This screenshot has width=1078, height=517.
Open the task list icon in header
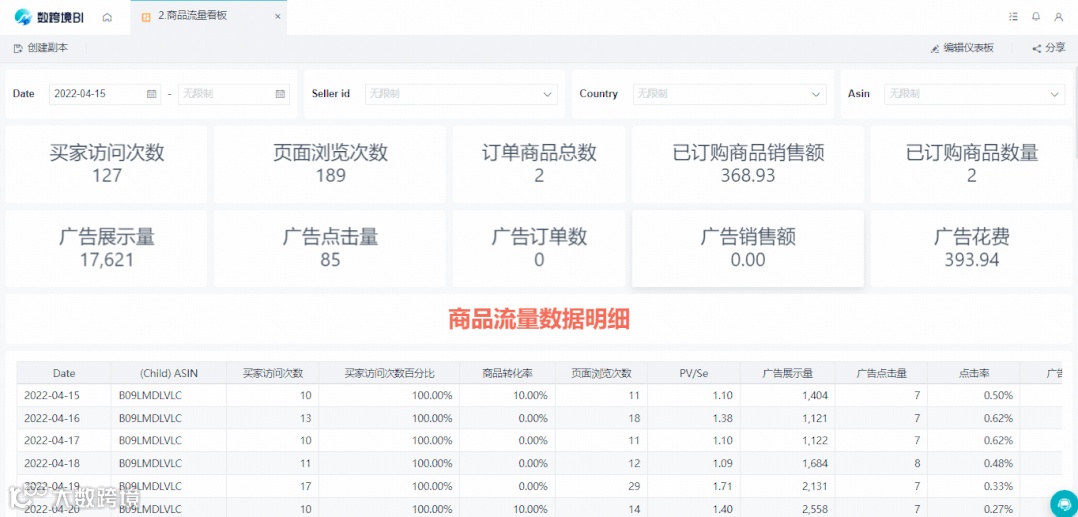point(1013,17)
